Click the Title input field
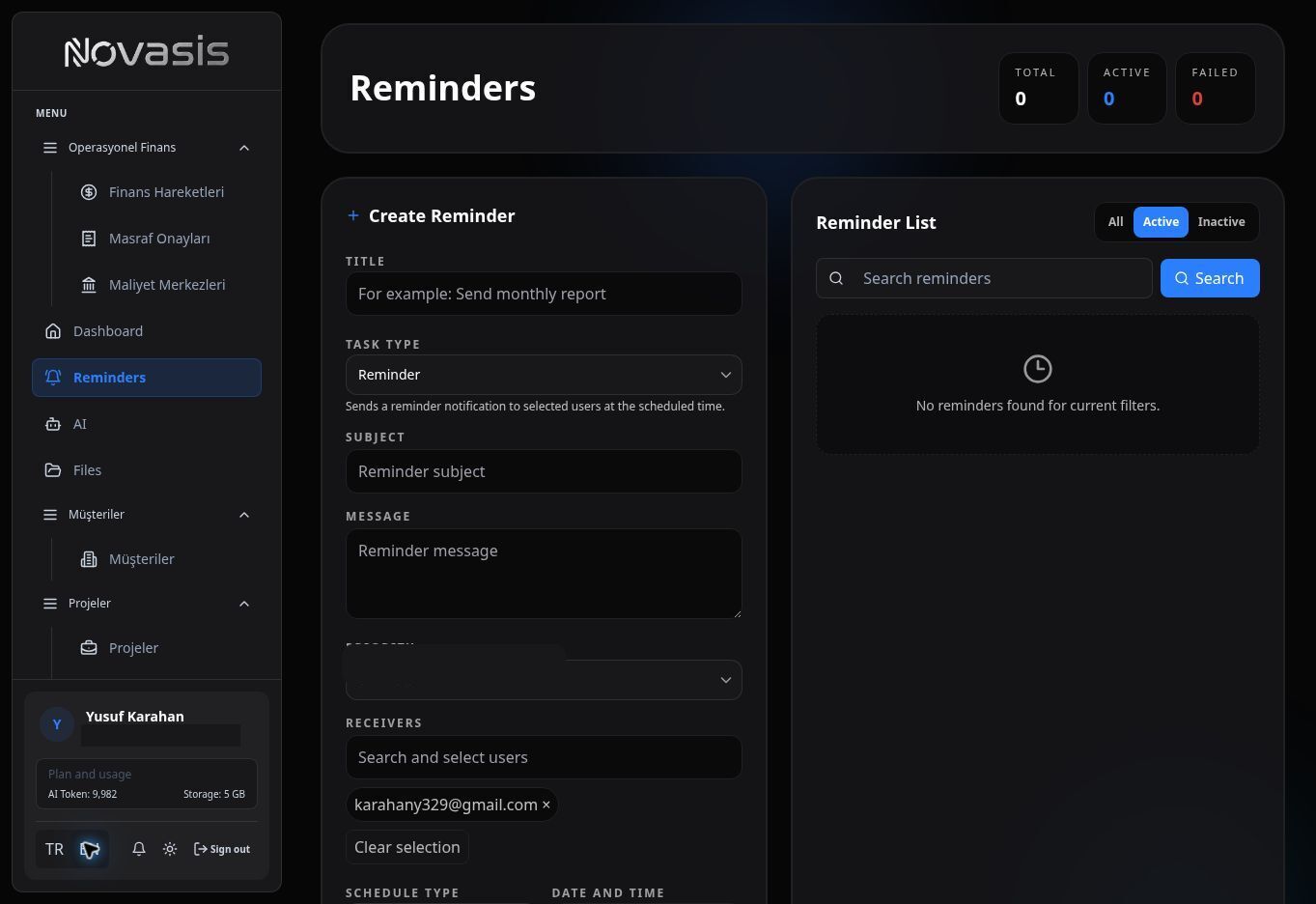Screen dimensions: 1316x904 [x=544, y=294]
